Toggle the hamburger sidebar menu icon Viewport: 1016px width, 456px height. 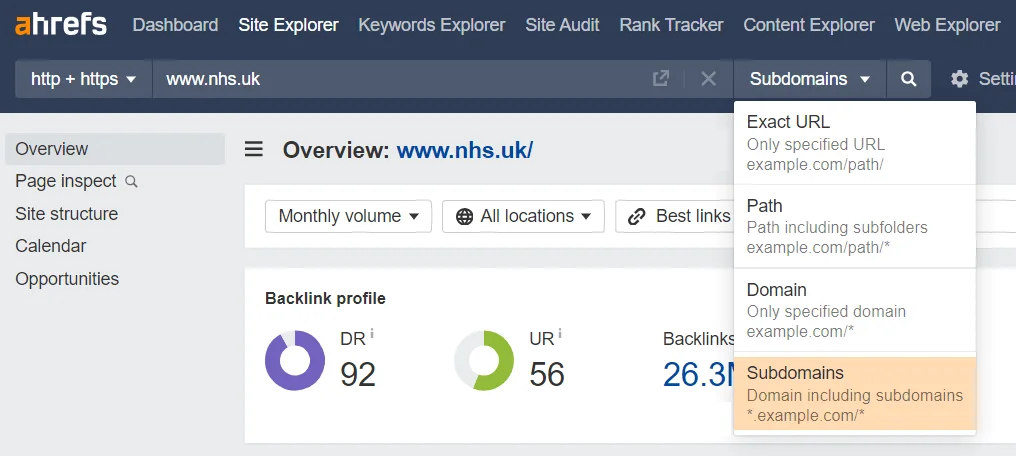tap(253, 150)
